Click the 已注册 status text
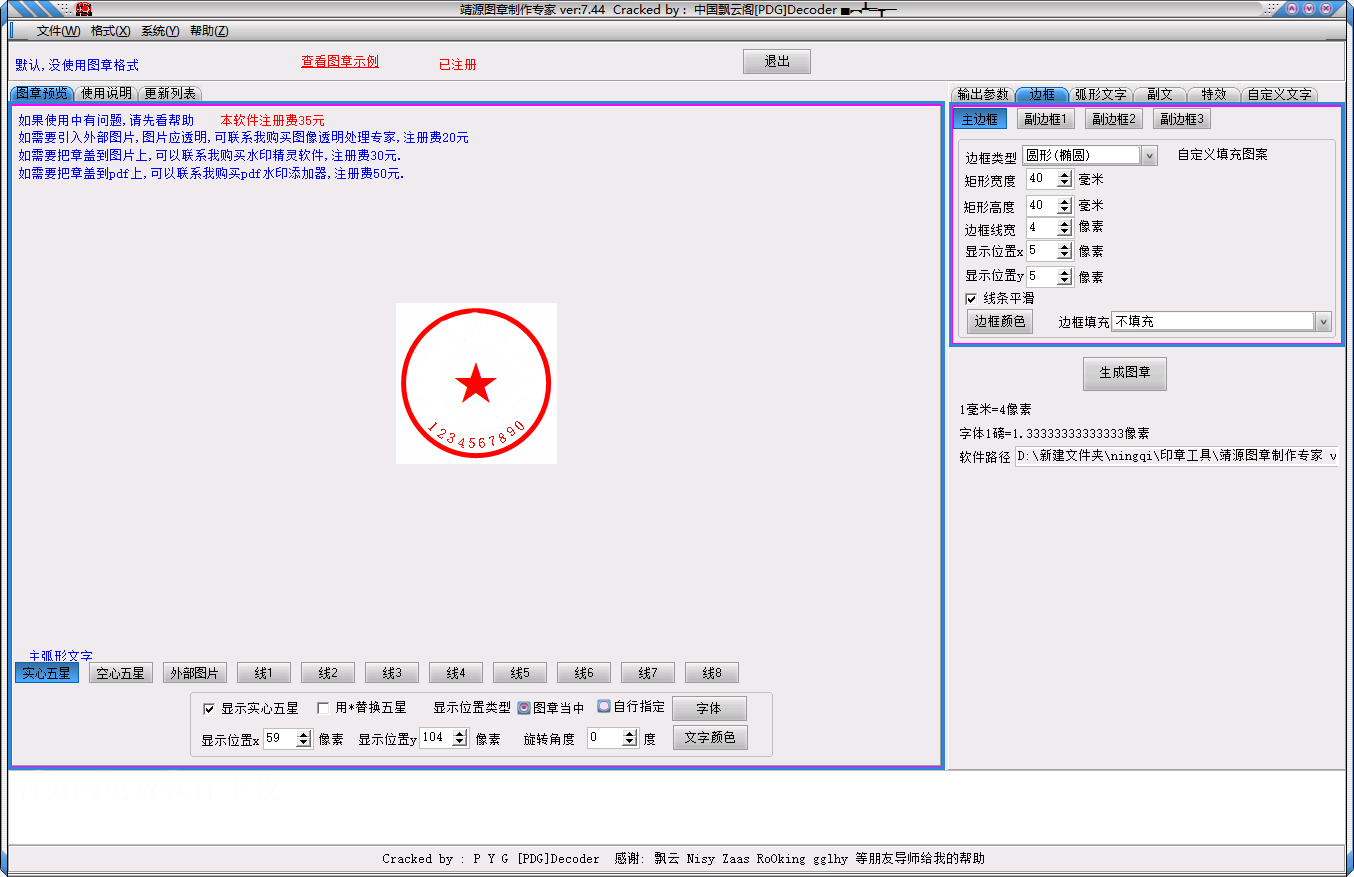This screenshot has height=877, width=1354. [458, 65]
